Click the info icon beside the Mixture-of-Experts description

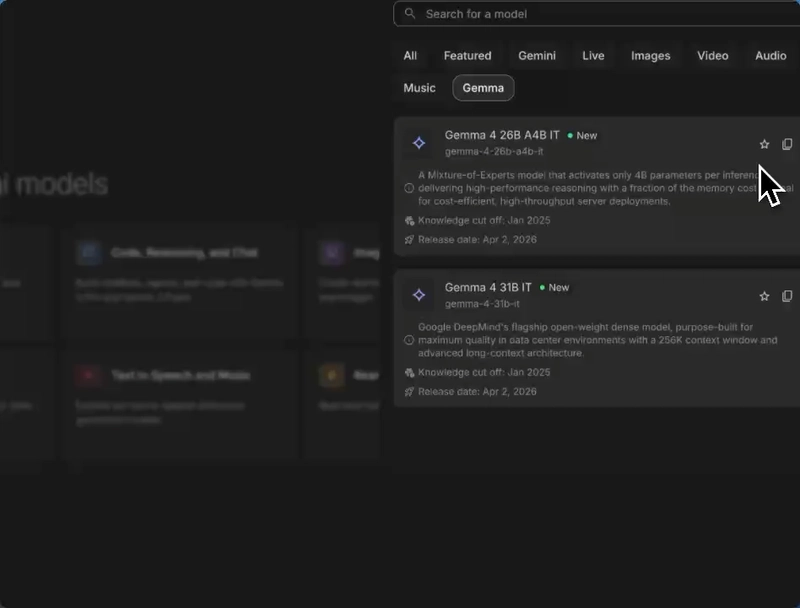409,188
